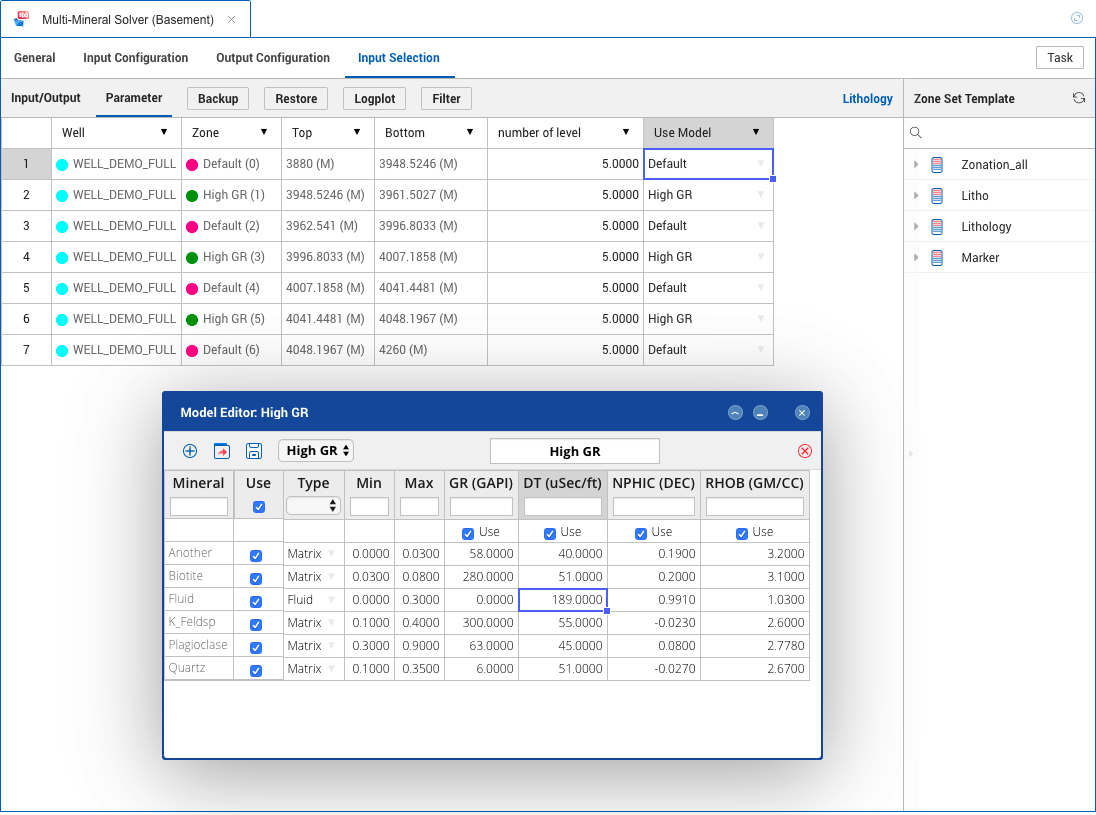Switch to the Input Configuration tab

click(136, 58)
